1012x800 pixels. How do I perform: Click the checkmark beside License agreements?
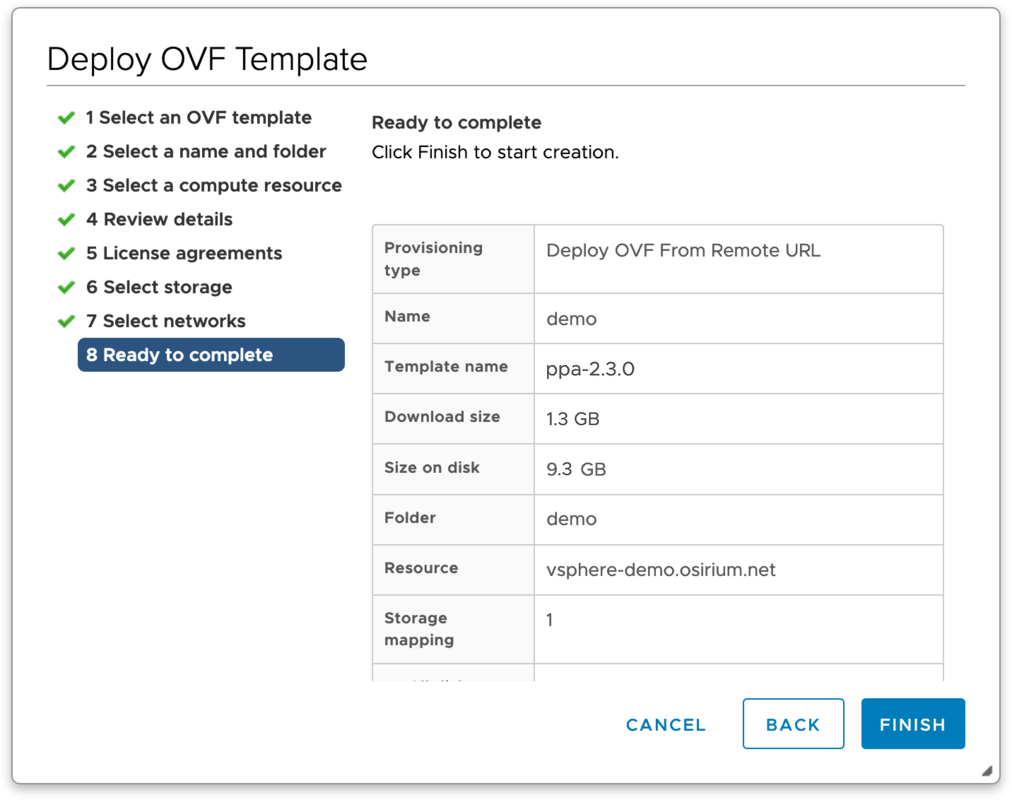[x=66, y=254]
